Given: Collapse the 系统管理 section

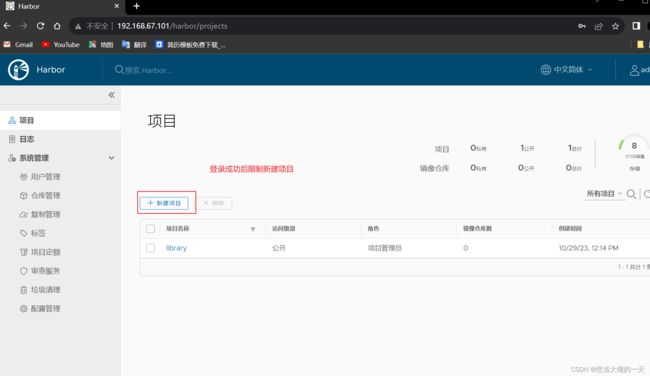Looking at the screenshot, I should [111, 158].
